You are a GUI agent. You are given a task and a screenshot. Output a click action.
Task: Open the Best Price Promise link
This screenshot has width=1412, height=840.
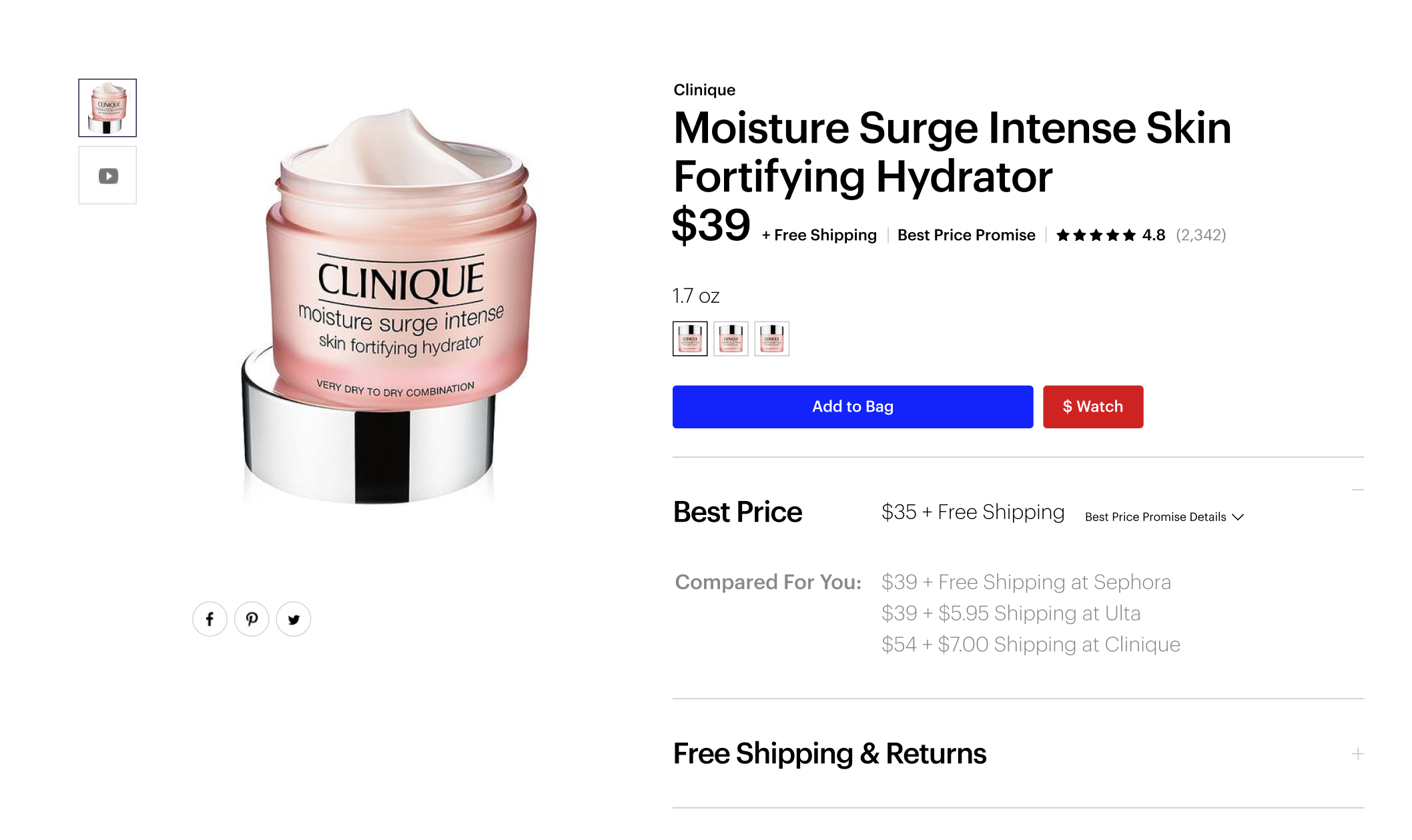pyautogui.click(x=966, y=235)
